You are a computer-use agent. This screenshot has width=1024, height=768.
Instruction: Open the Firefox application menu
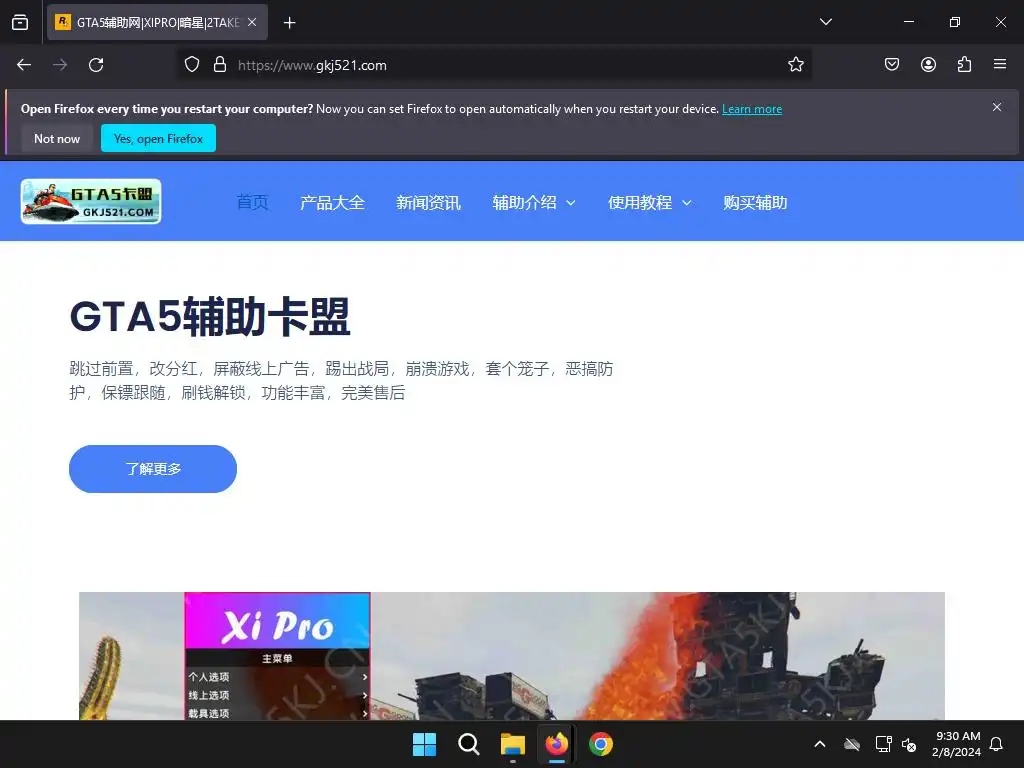coord(1000,65)
